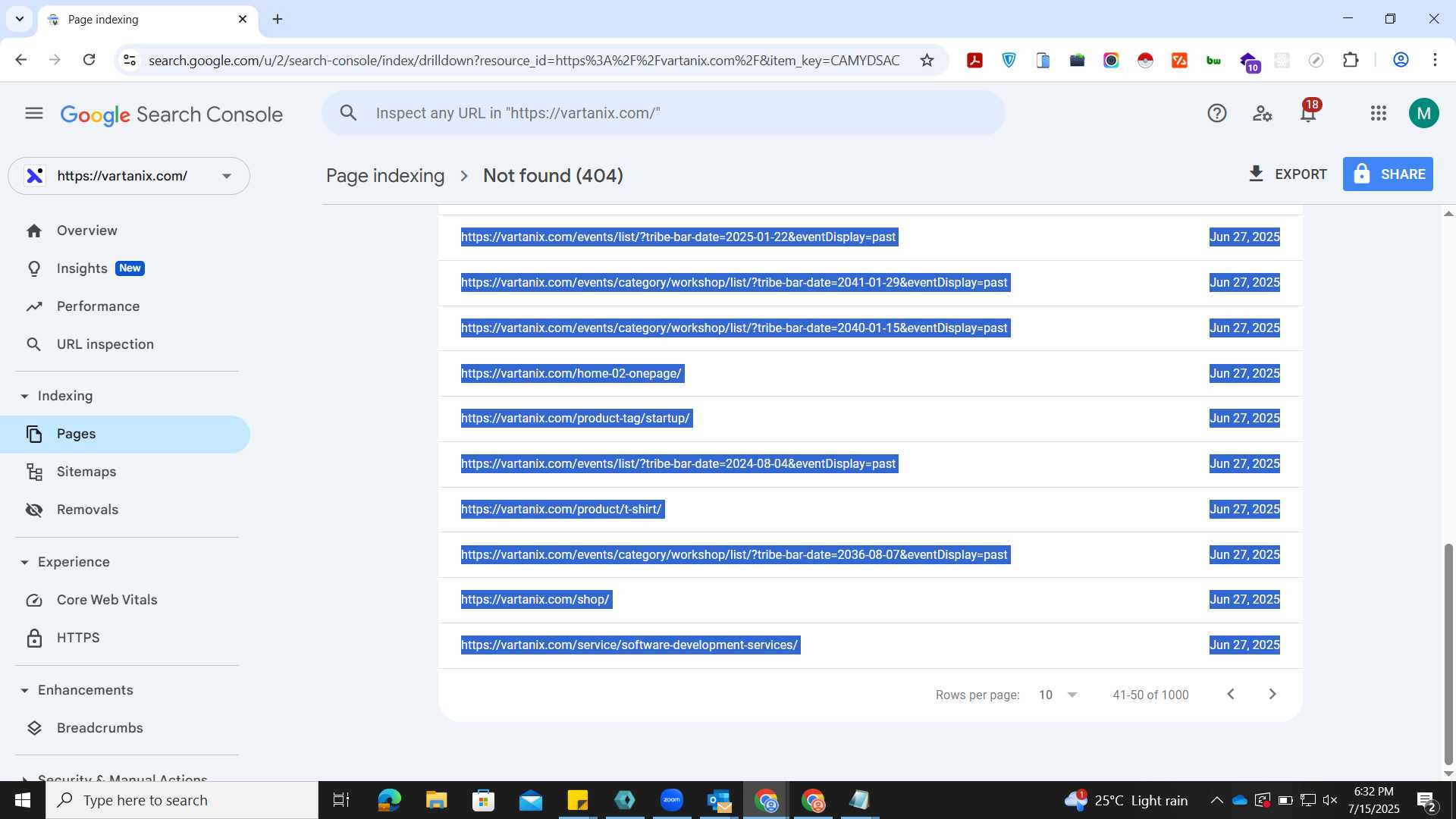
Task: Go back in browser history
Action: click(21, 60)
